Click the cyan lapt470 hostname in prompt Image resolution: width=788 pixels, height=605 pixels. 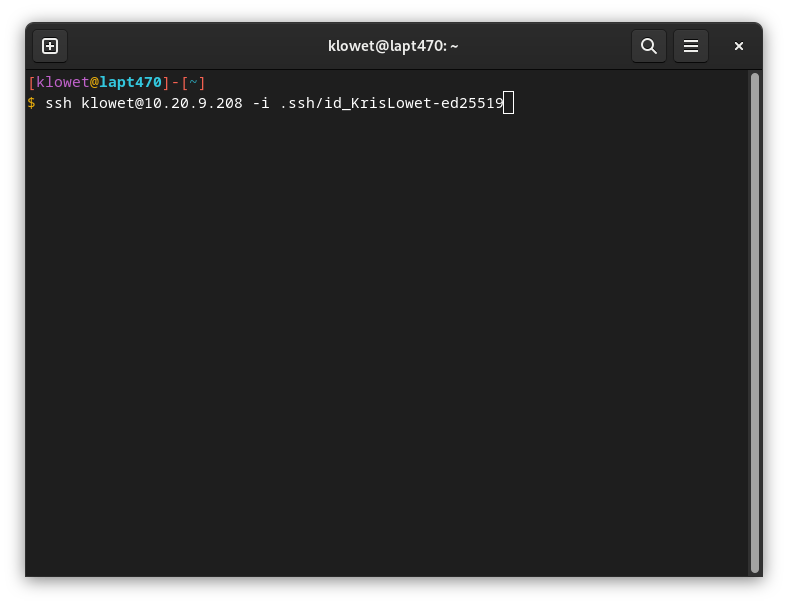[130, 82]
